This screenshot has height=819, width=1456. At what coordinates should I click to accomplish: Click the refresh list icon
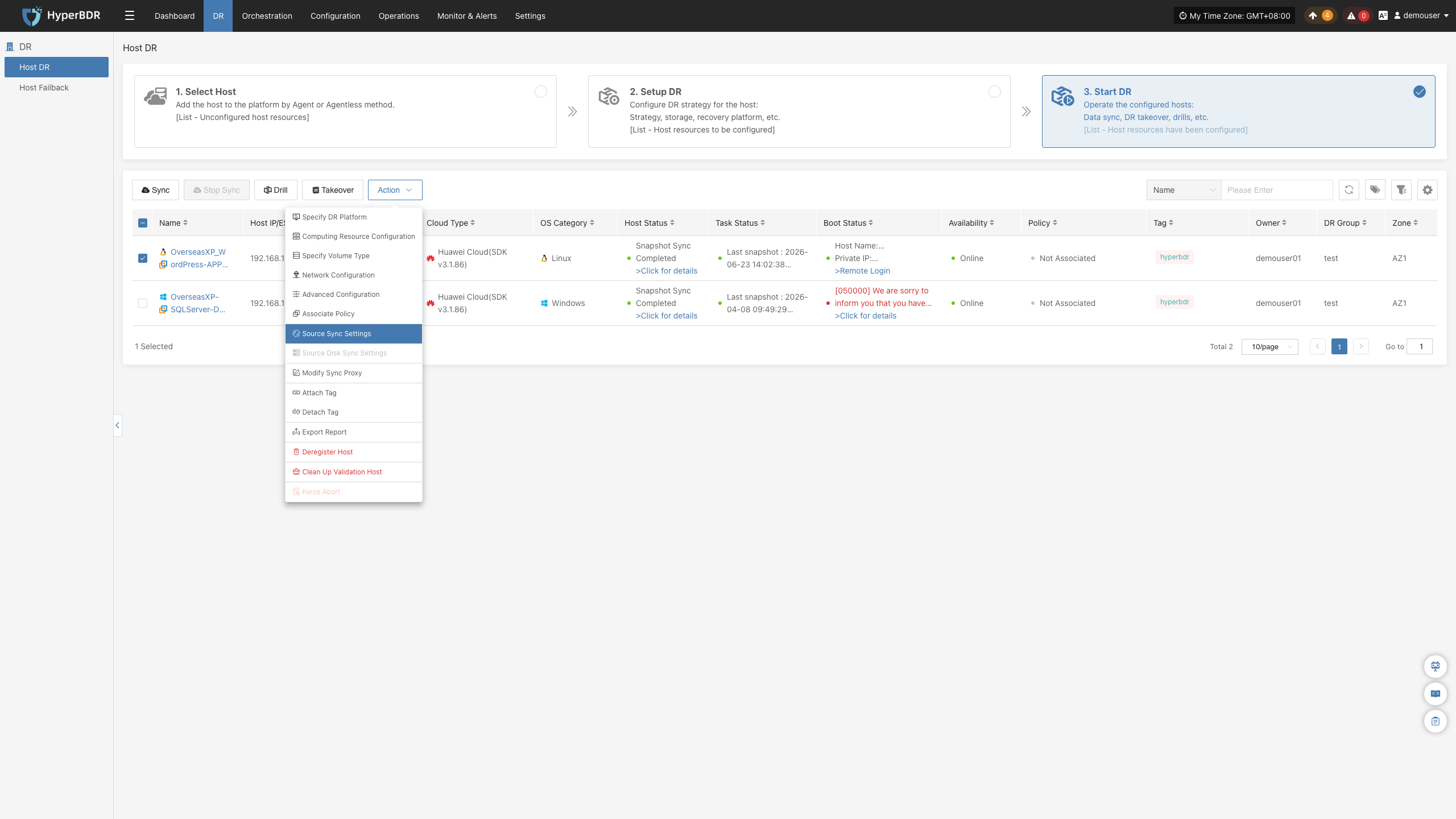1349,190
